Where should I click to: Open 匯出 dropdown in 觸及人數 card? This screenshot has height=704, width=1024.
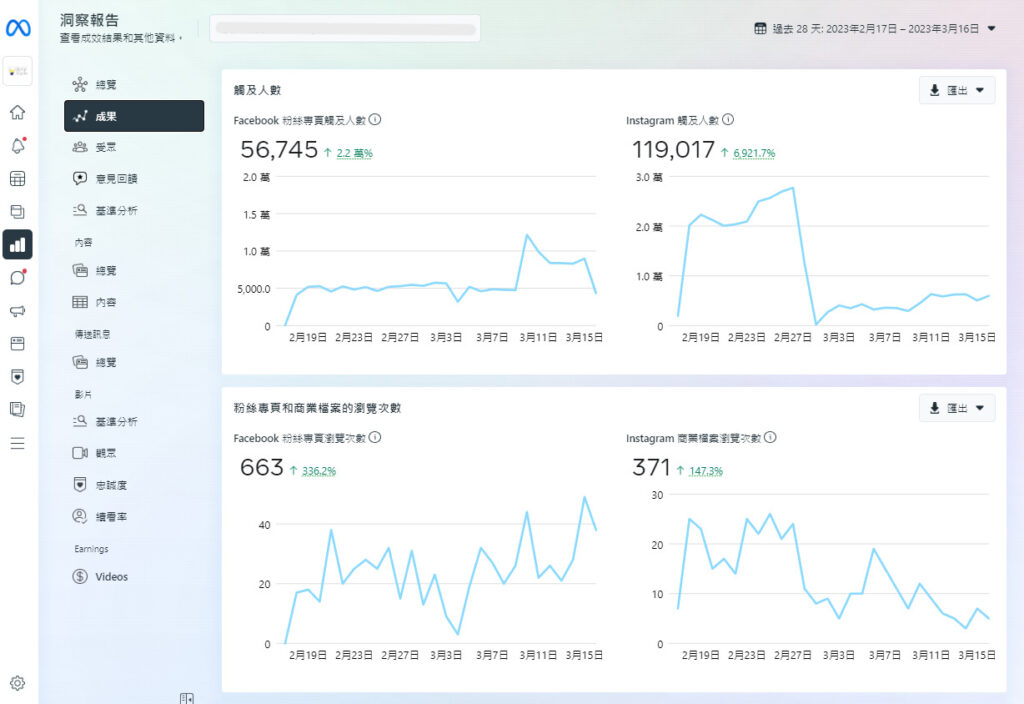[956, 90]
